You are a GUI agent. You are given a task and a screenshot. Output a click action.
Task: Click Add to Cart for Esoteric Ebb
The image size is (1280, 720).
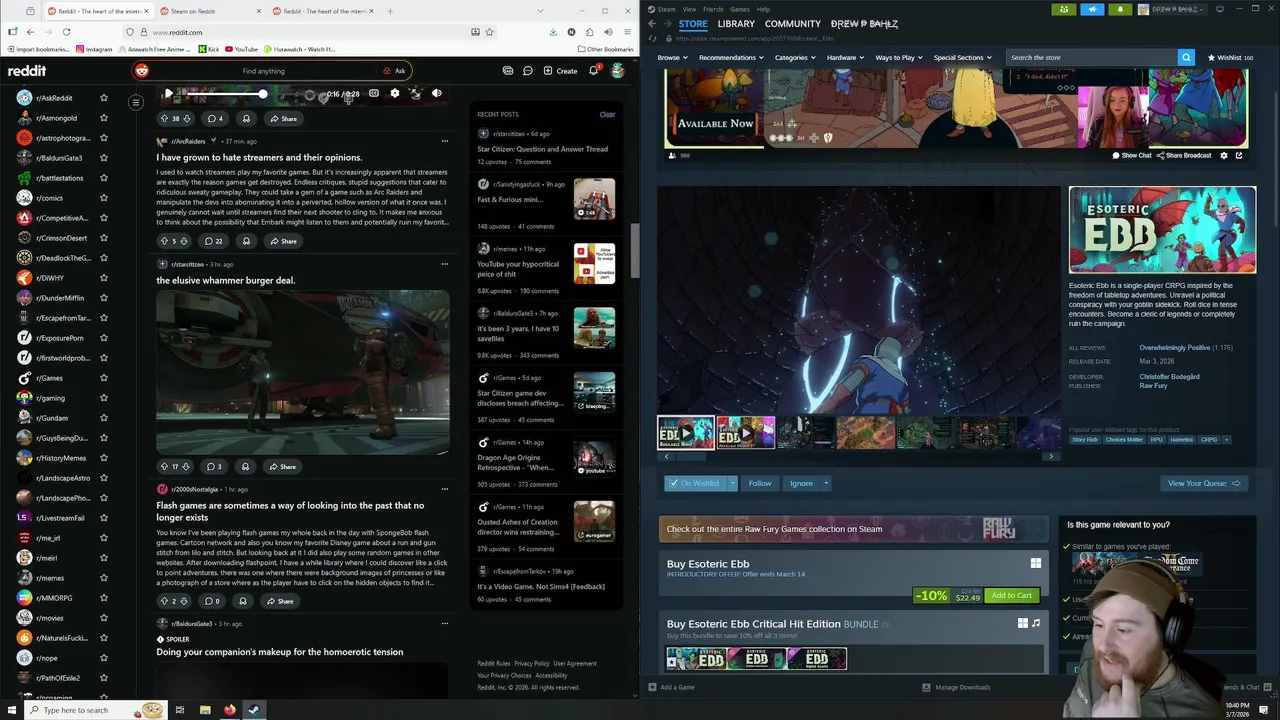[1011, 595]
